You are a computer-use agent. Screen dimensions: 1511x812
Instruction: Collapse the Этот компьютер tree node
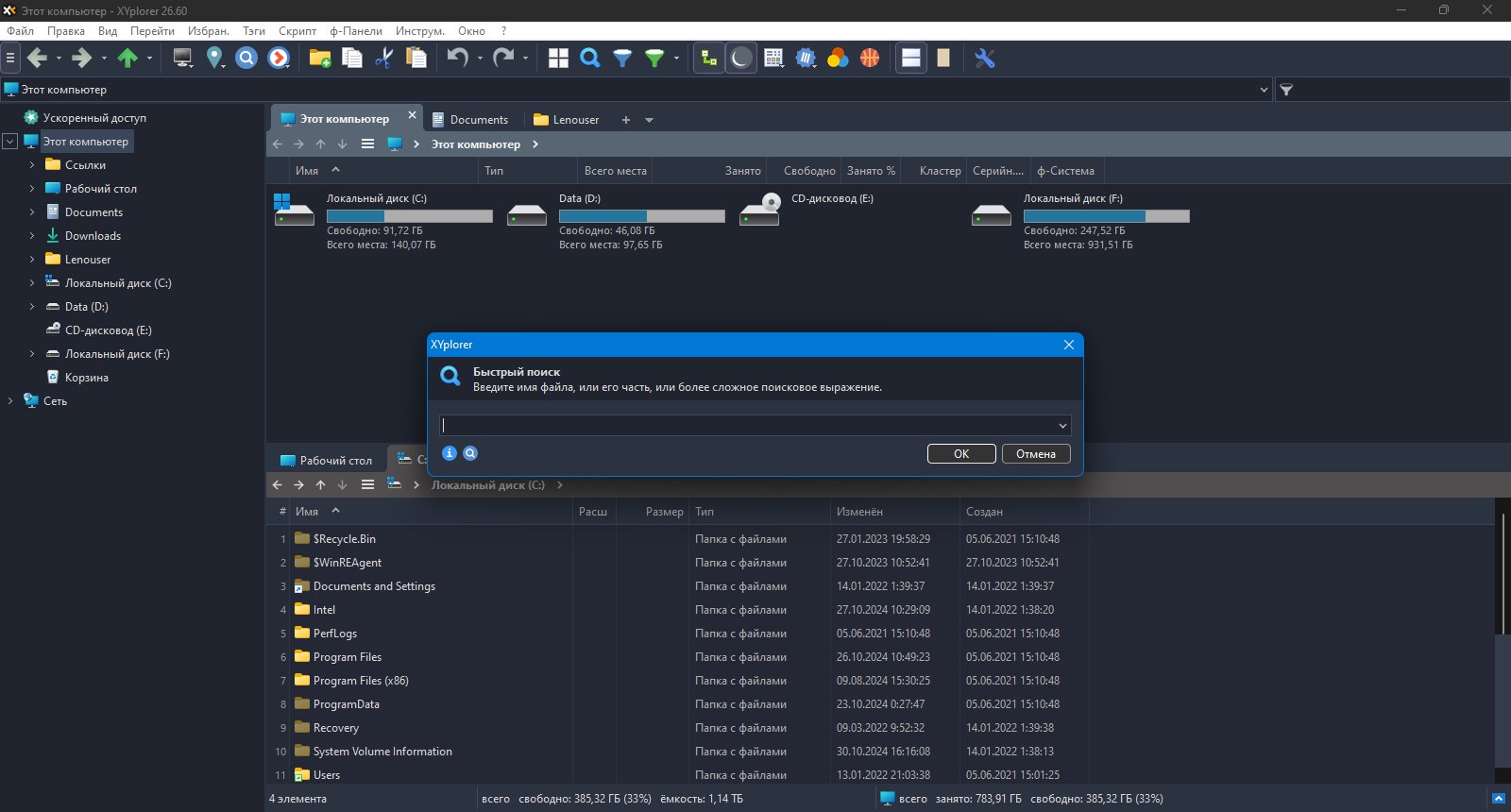click(x=10, y=142)
